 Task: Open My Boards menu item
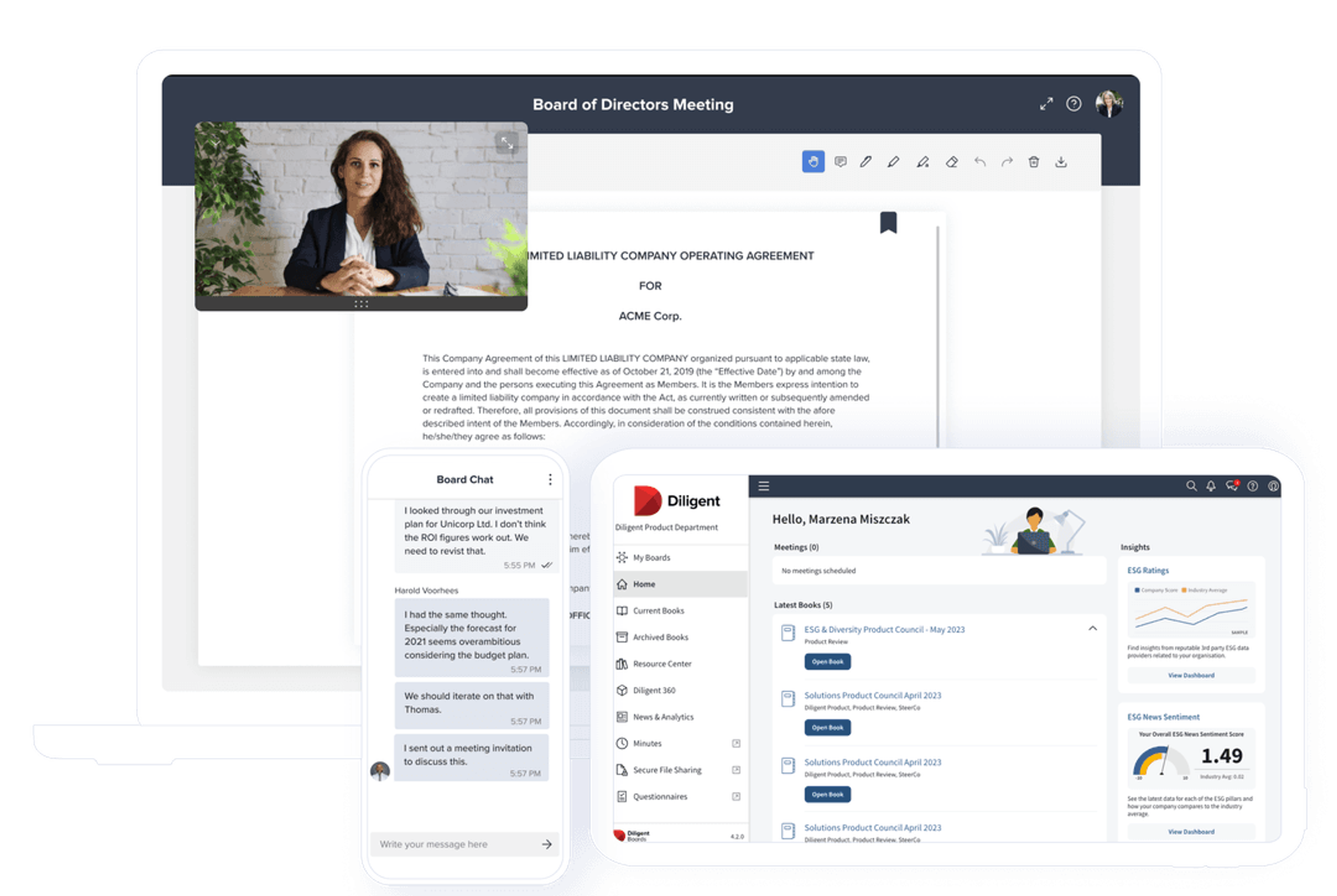click(x=680, y=558)
